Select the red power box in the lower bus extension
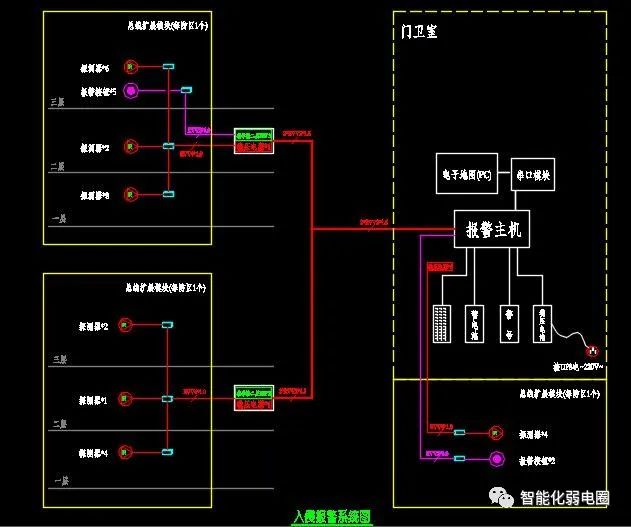This screenshot has height=527, width=631. click(x=254, y=404)
